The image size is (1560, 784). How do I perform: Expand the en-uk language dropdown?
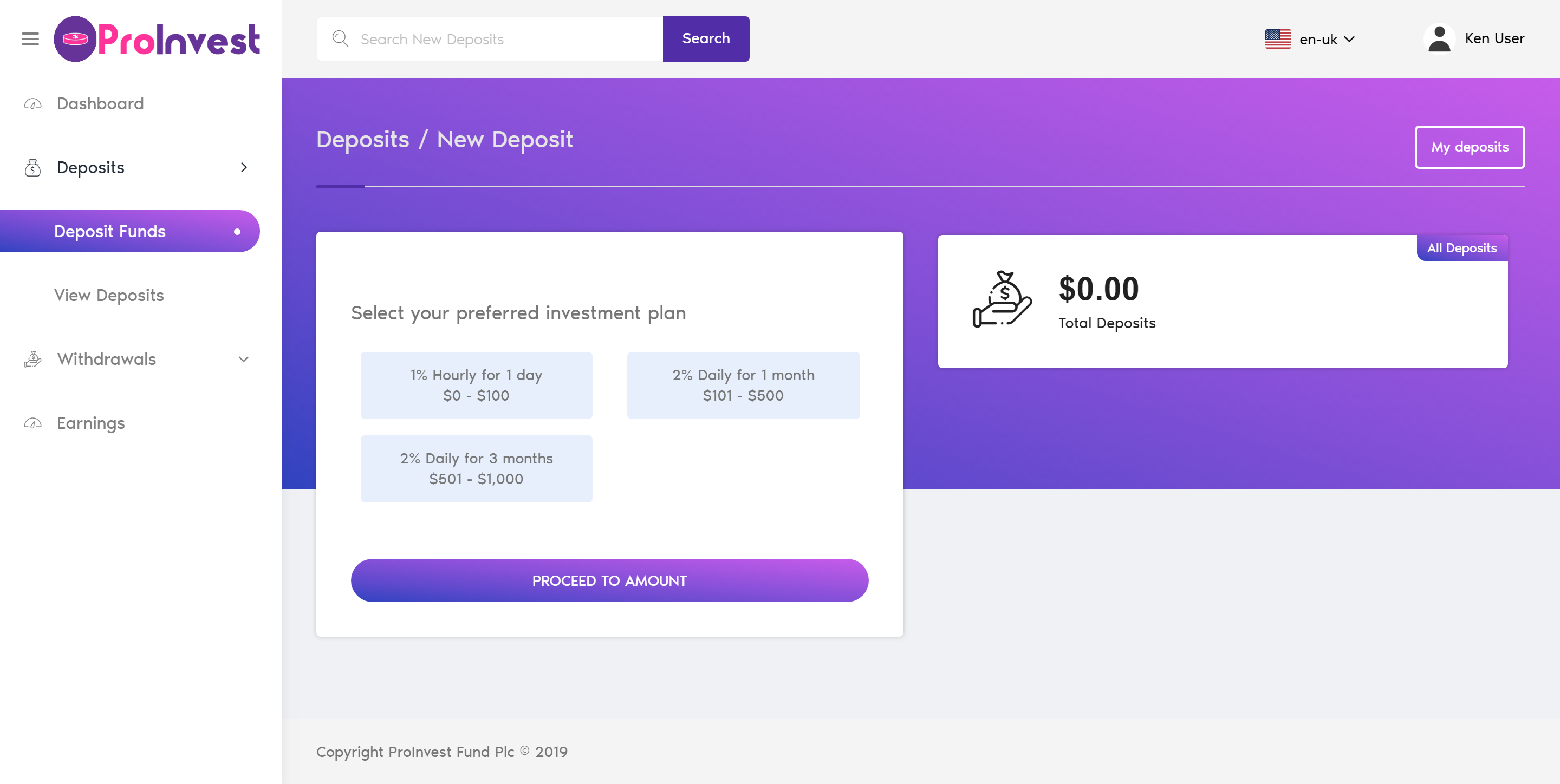coord(1326,40)
